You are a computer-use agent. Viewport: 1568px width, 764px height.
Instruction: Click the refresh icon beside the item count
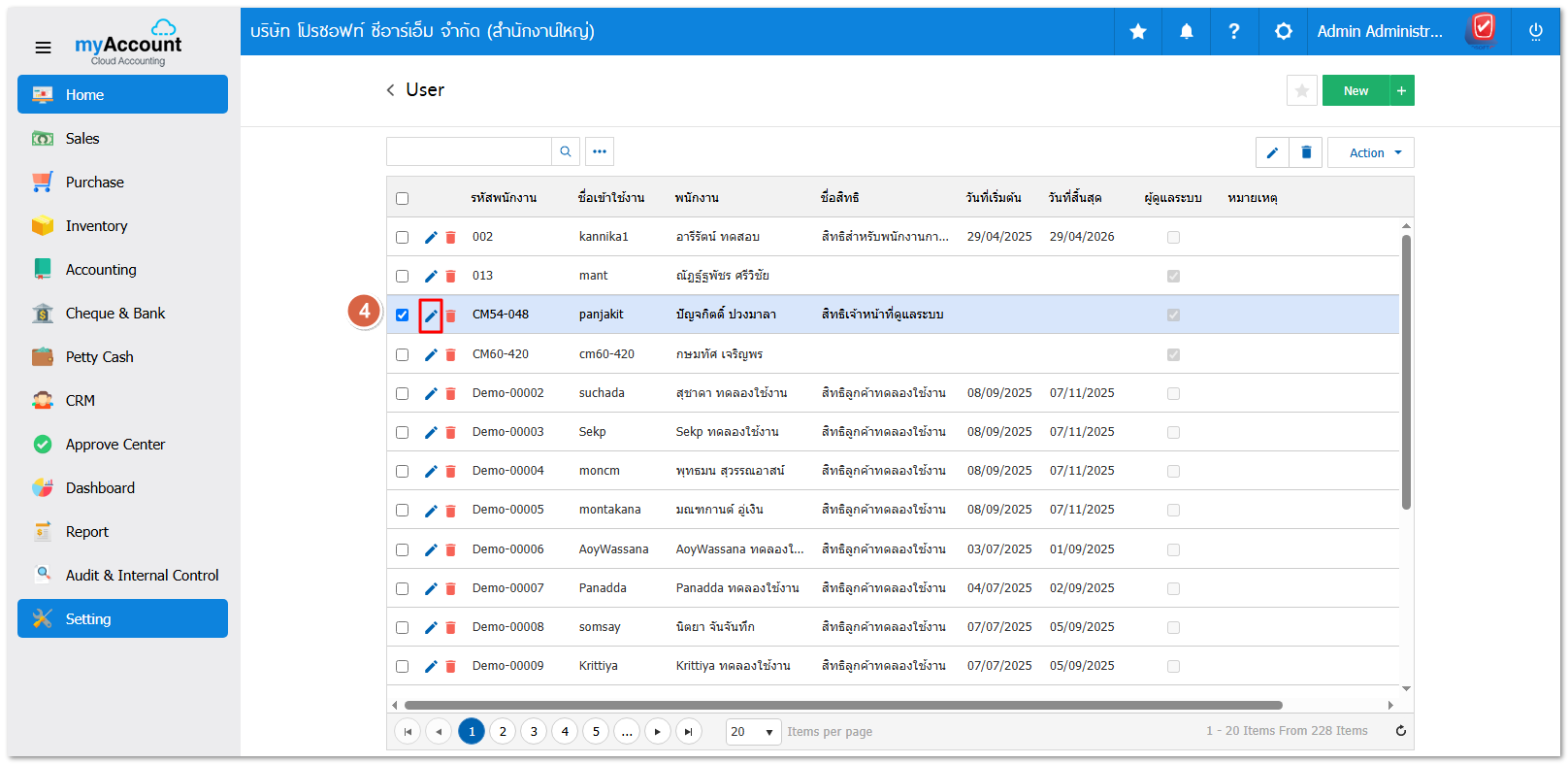[1400, 731]
